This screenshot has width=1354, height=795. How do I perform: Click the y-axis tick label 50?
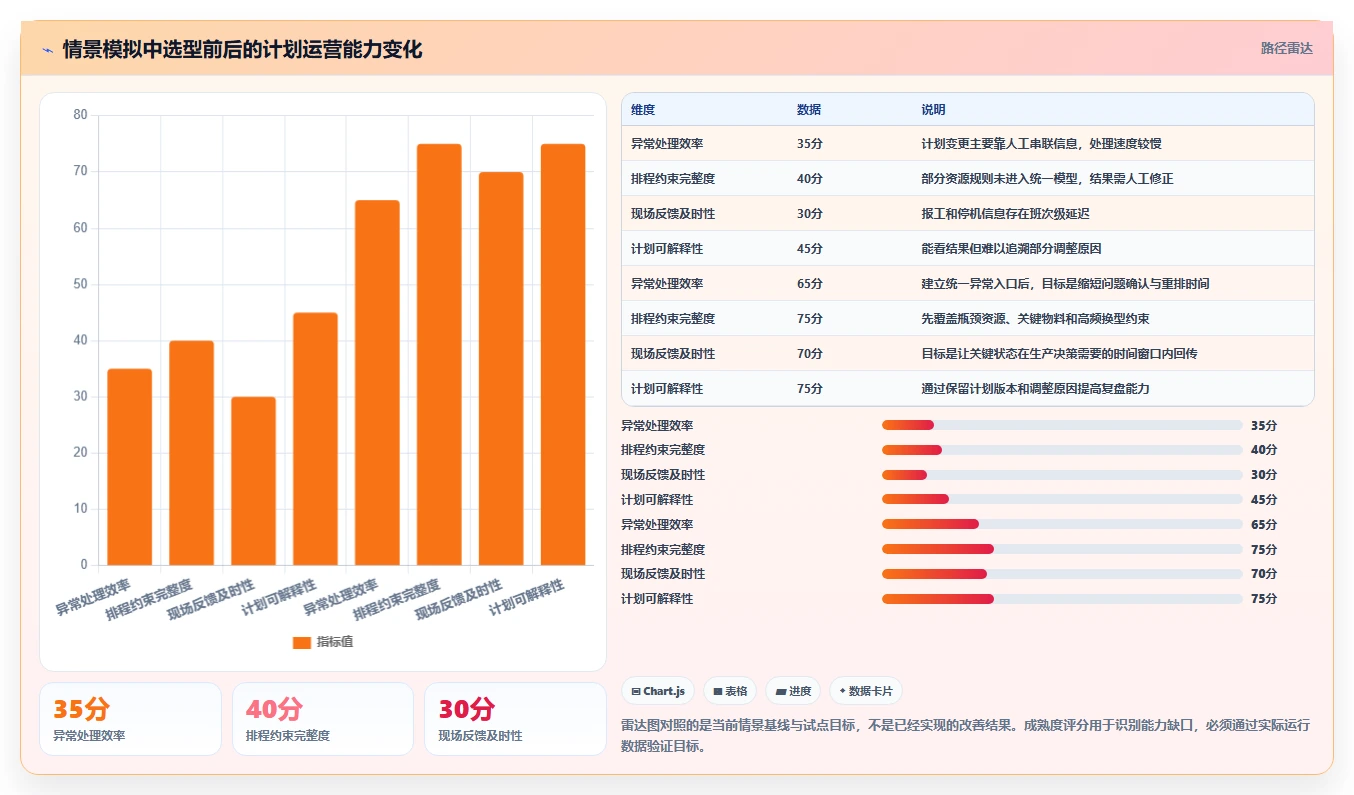pyautogui.click(x=81, y=284)
